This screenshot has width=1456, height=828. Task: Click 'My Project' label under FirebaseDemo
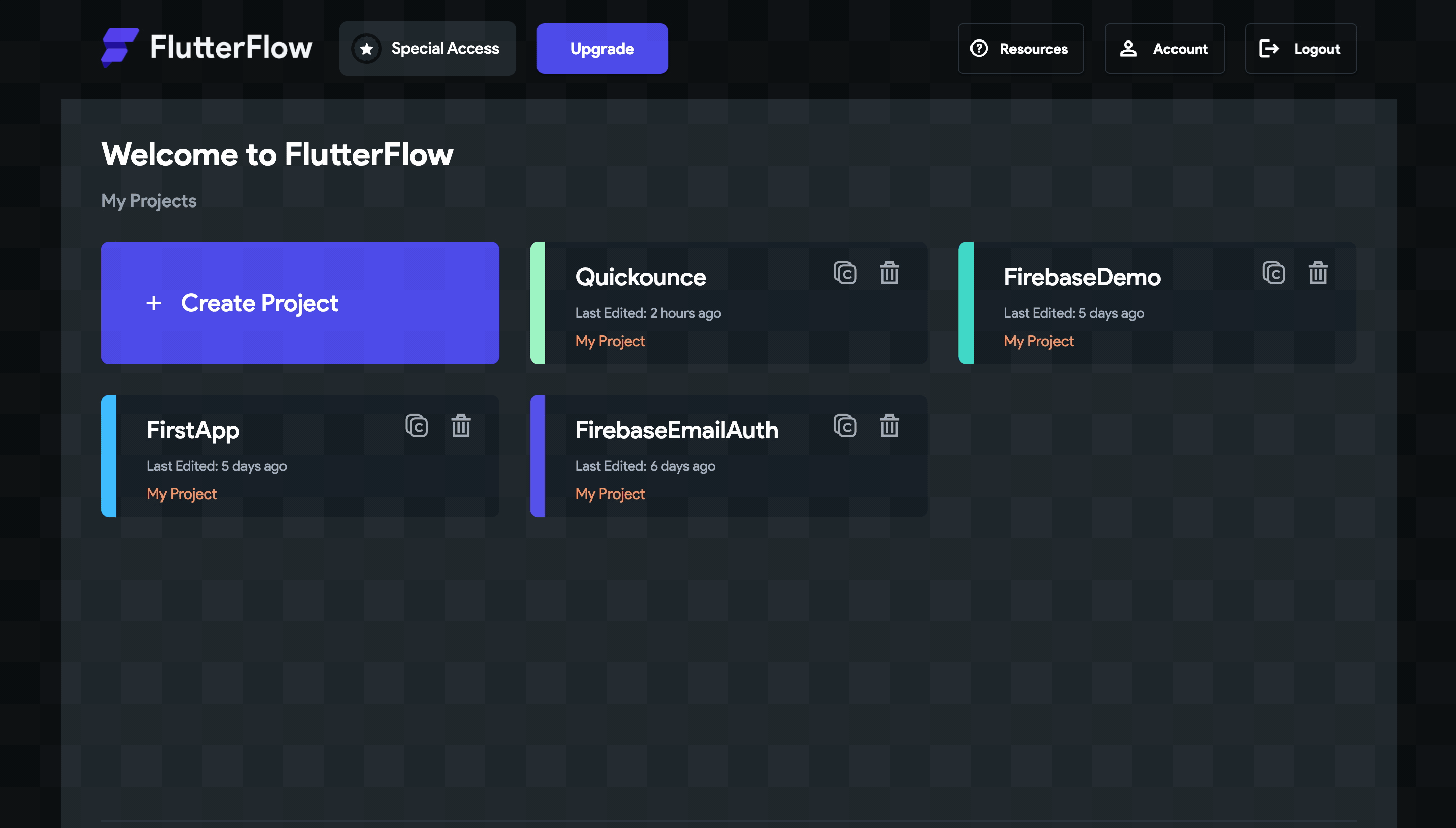[1039, 341]
